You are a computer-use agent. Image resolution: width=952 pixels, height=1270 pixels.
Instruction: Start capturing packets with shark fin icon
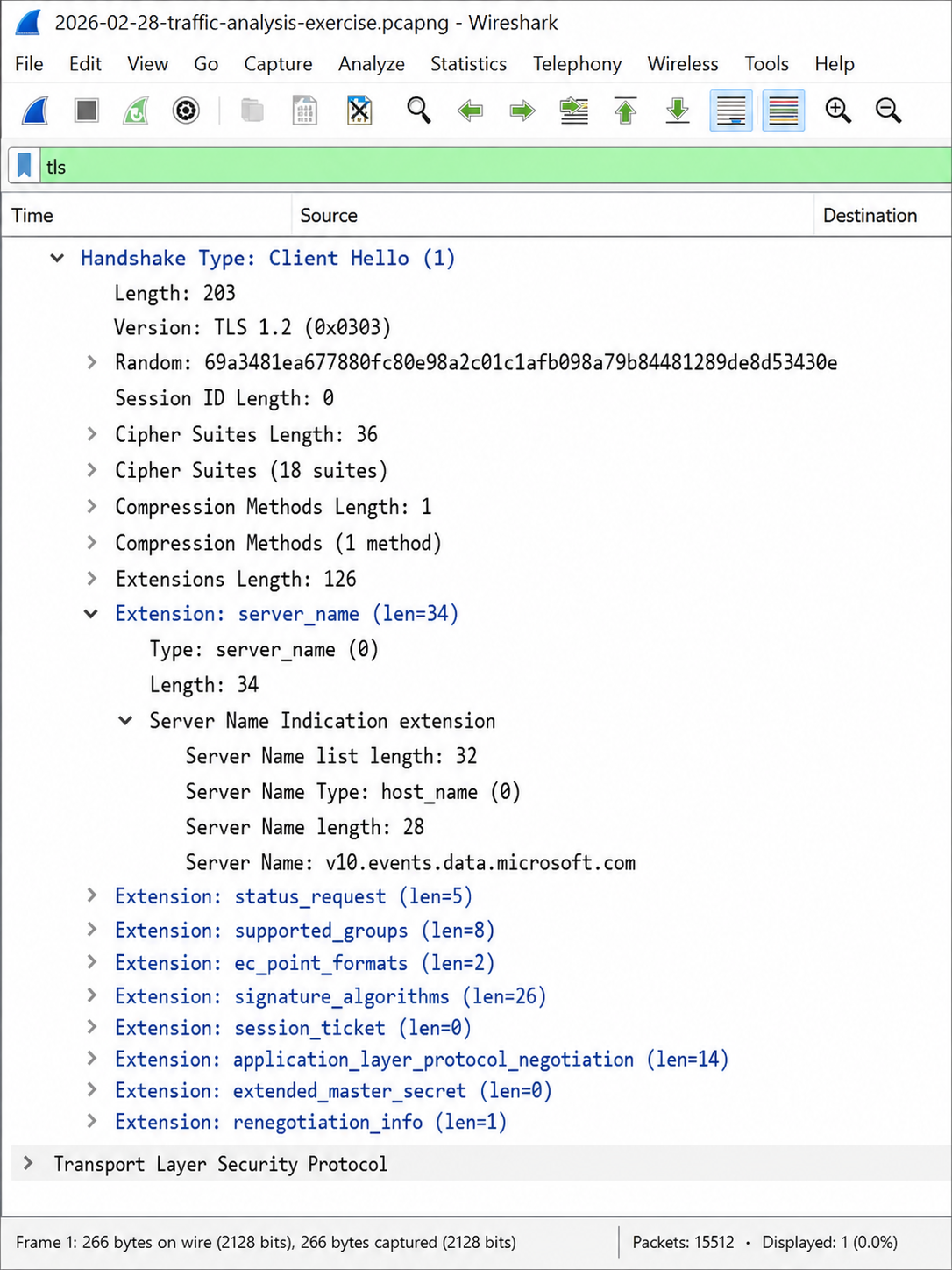tap(35, 111)
